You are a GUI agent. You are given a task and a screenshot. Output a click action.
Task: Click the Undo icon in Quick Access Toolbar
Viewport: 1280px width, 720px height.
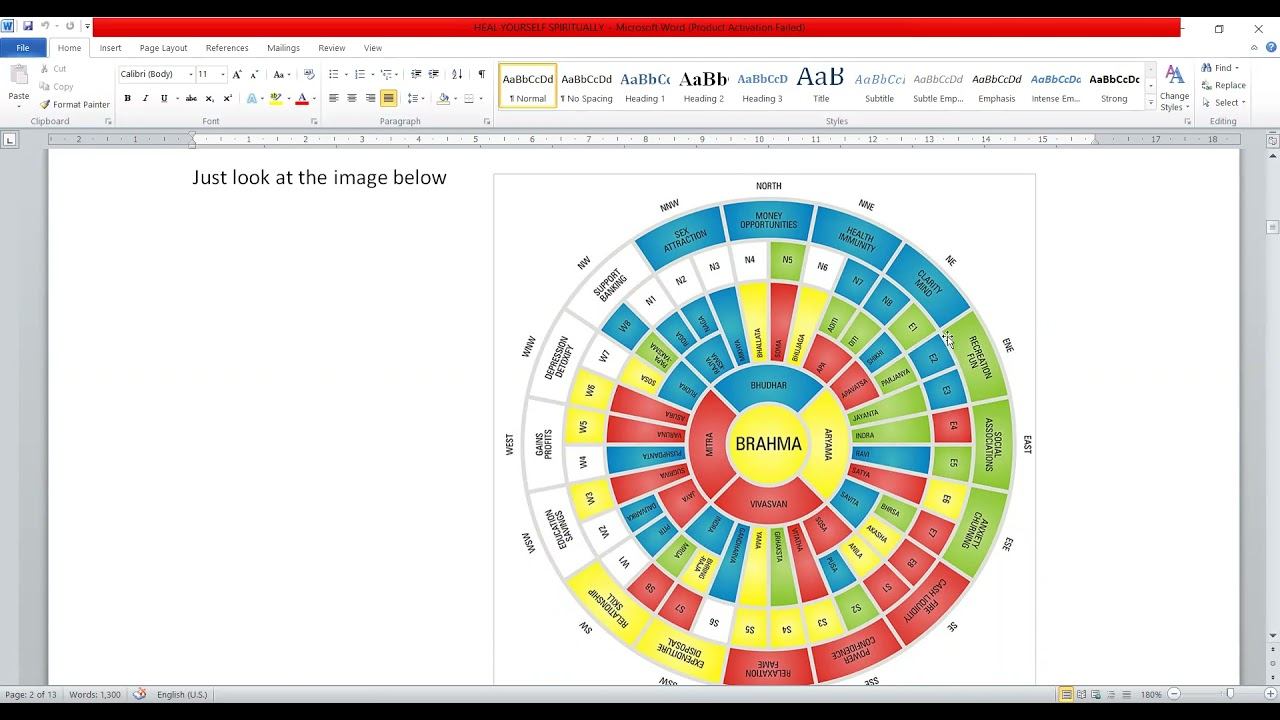pyautogui.click(x=45, y=26)
